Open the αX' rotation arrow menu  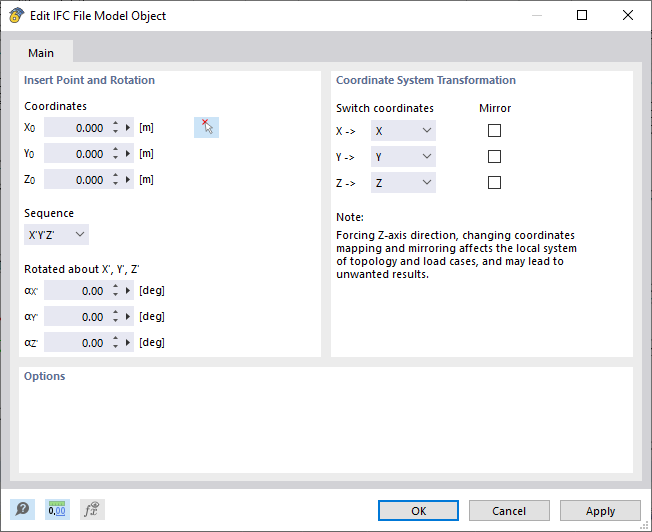(x=129, y=291)
